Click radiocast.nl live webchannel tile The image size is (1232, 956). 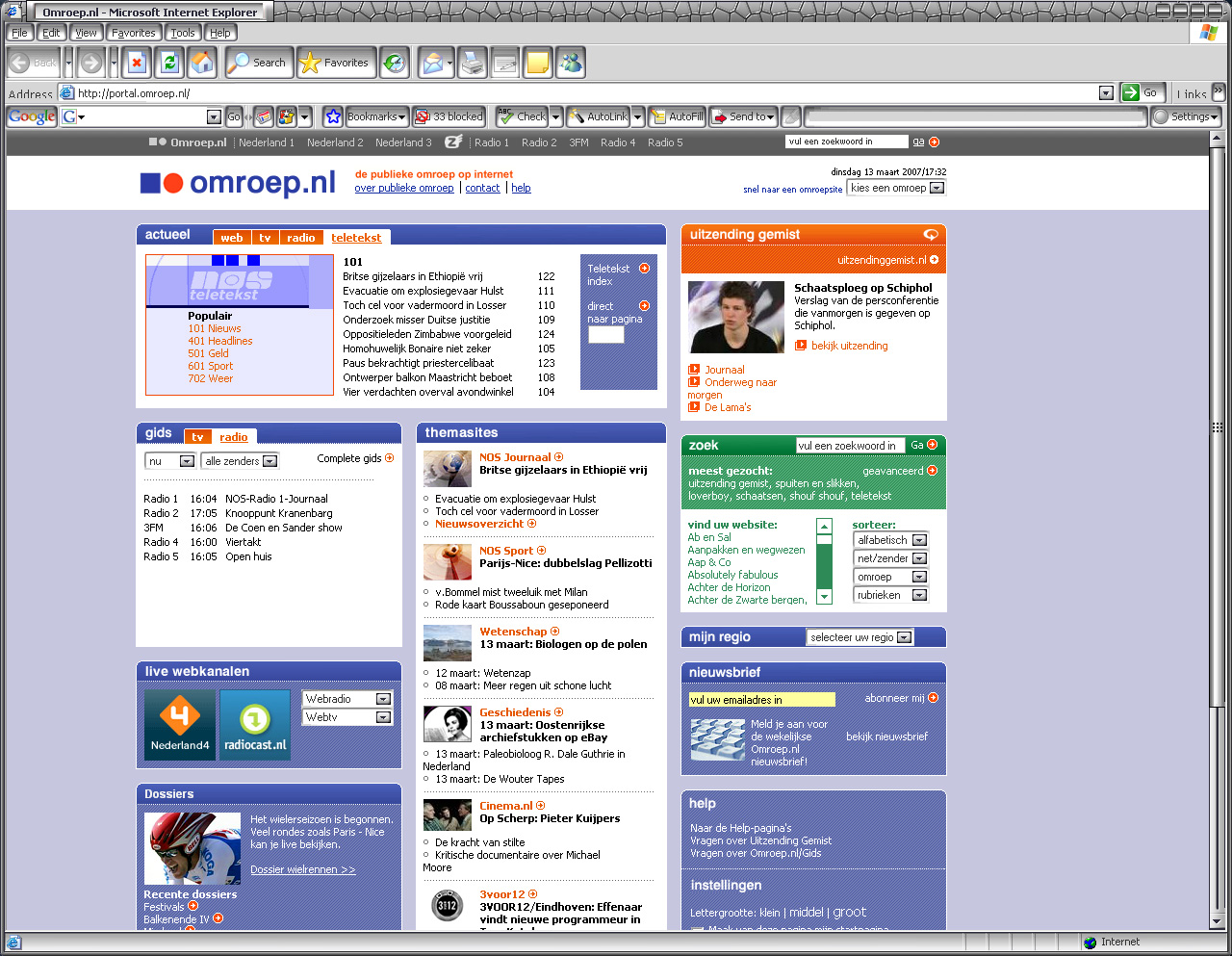255,725
